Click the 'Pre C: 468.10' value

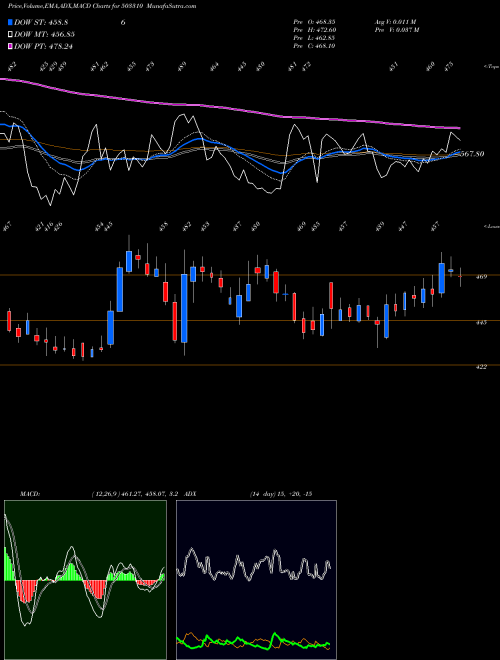tap(314, 46)
